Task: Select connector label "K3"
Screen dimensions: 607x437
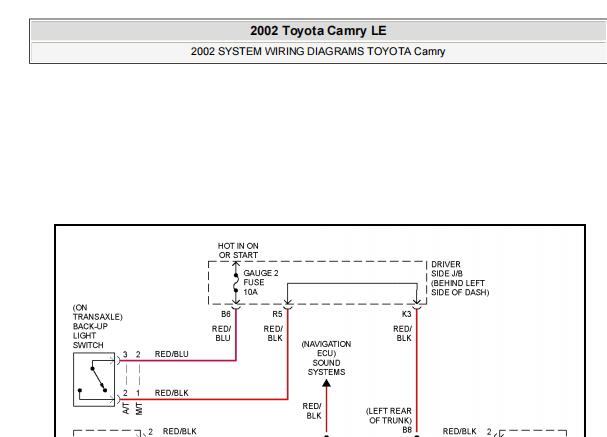Action: pyautogui.click(x=406, y=314)
